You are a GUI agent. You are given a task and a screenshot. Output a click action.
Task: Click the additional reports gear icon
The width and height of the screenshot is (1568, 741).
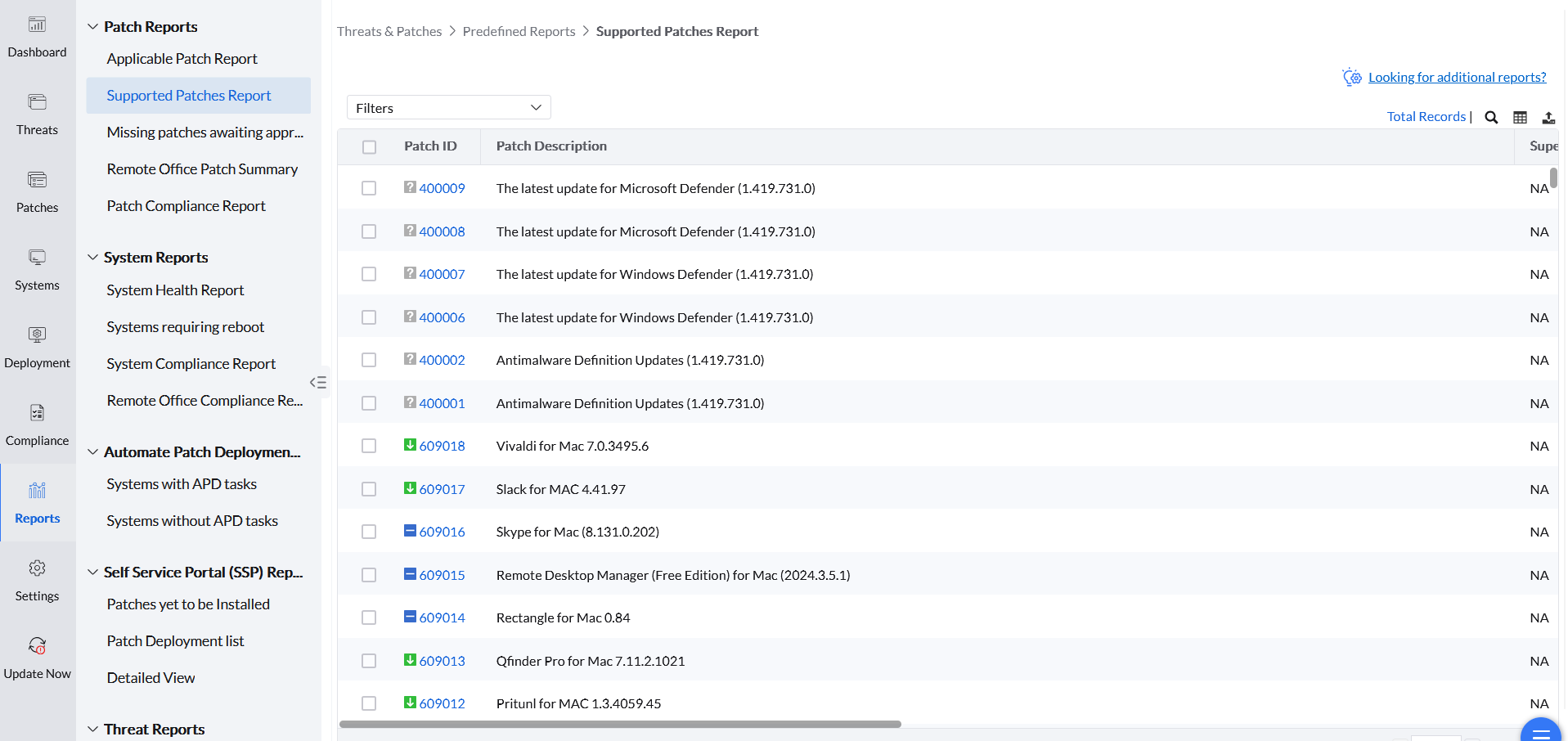(1352, 77)
